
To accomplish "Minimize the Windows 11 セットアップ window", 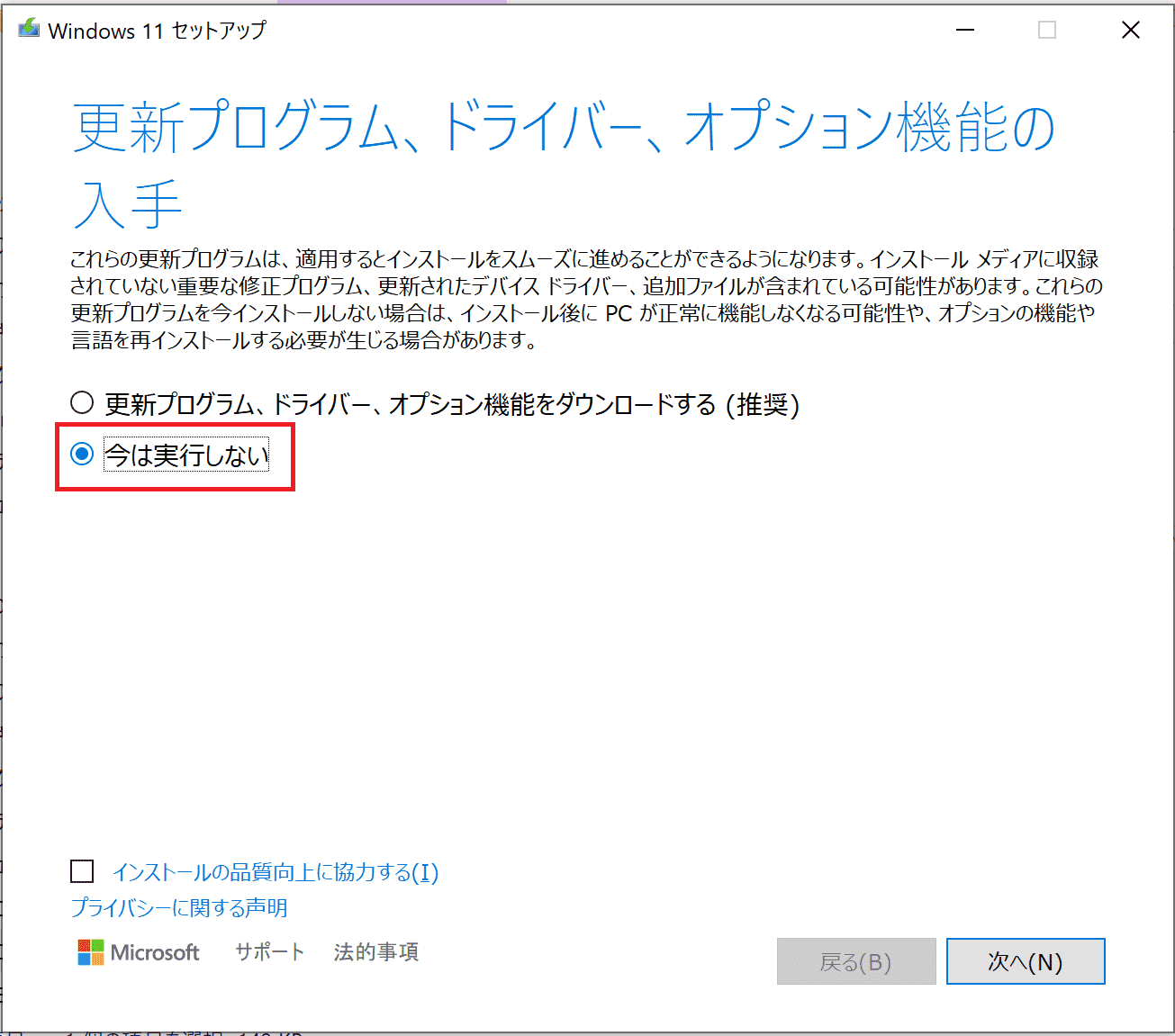I will pyautogui.click(x=965, y=31).
